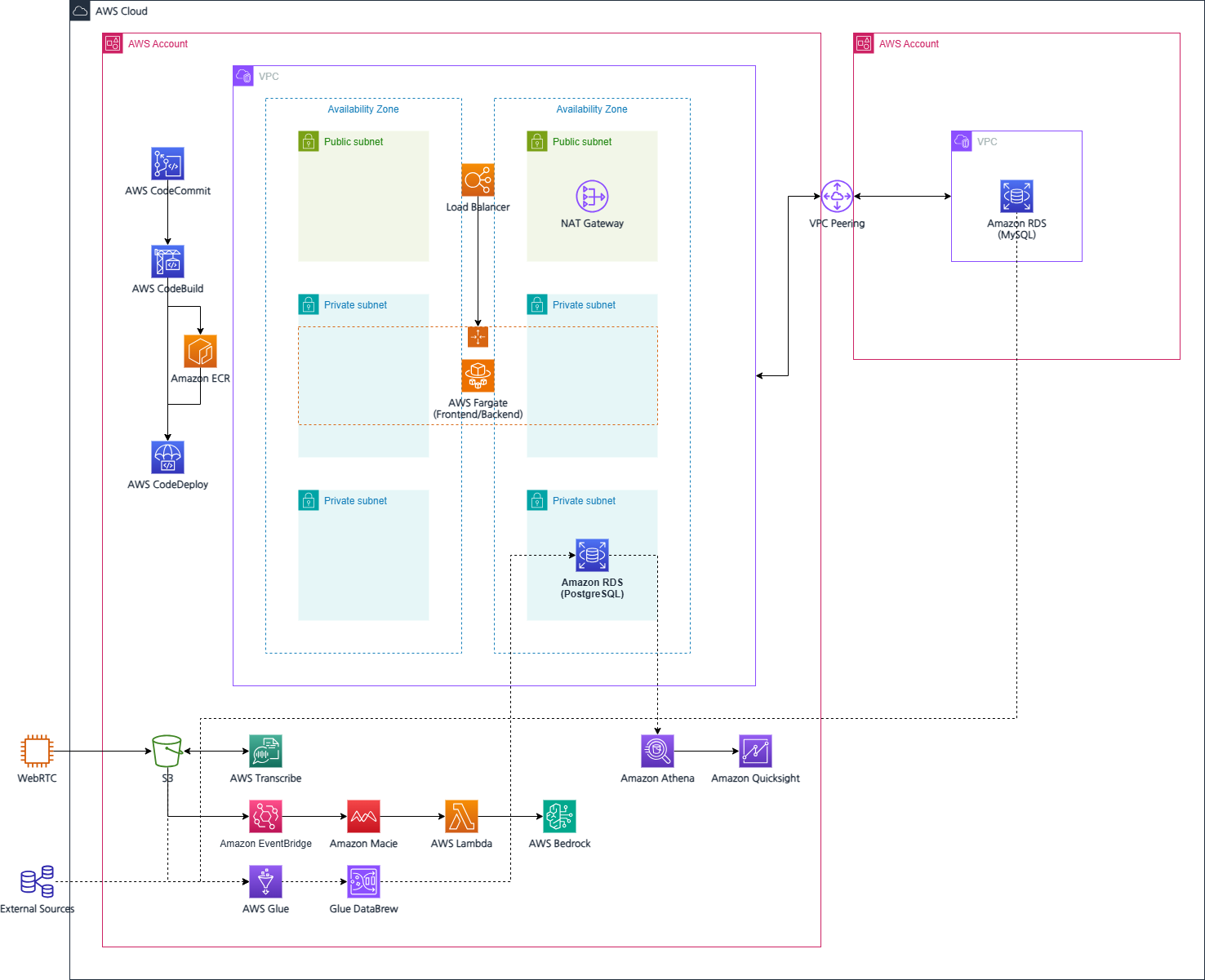Select the Amazon Quicksight icon

coord(755,751)
